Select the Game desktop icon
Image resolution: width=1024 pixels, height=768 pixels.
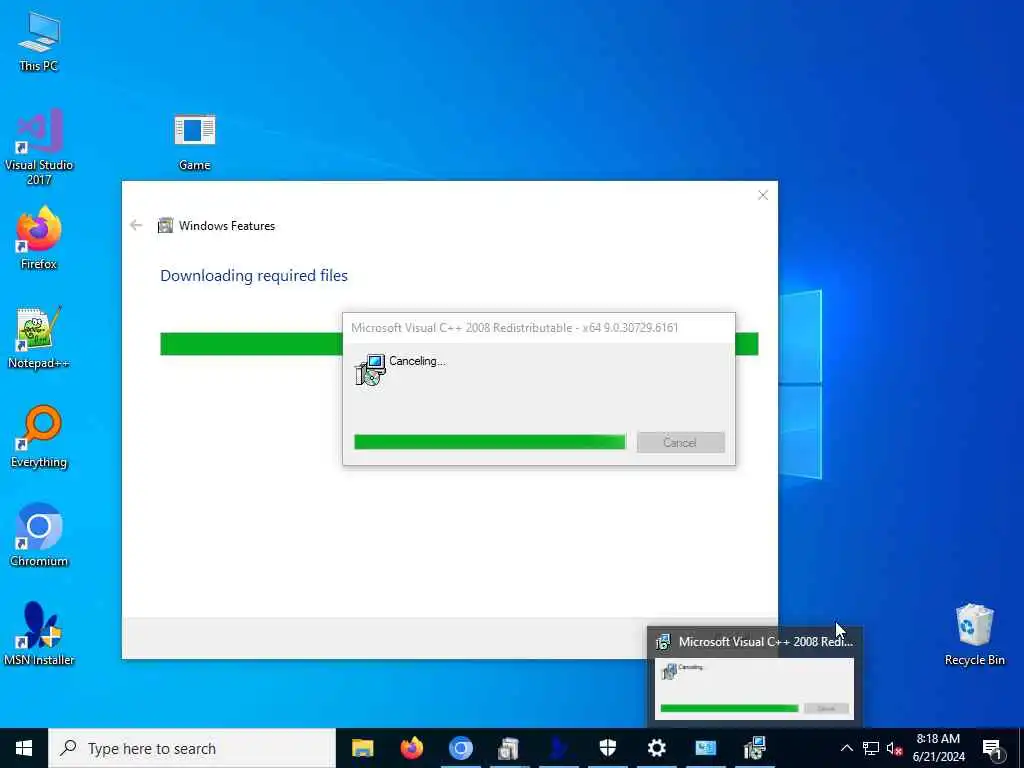click(x=195, y=142)
